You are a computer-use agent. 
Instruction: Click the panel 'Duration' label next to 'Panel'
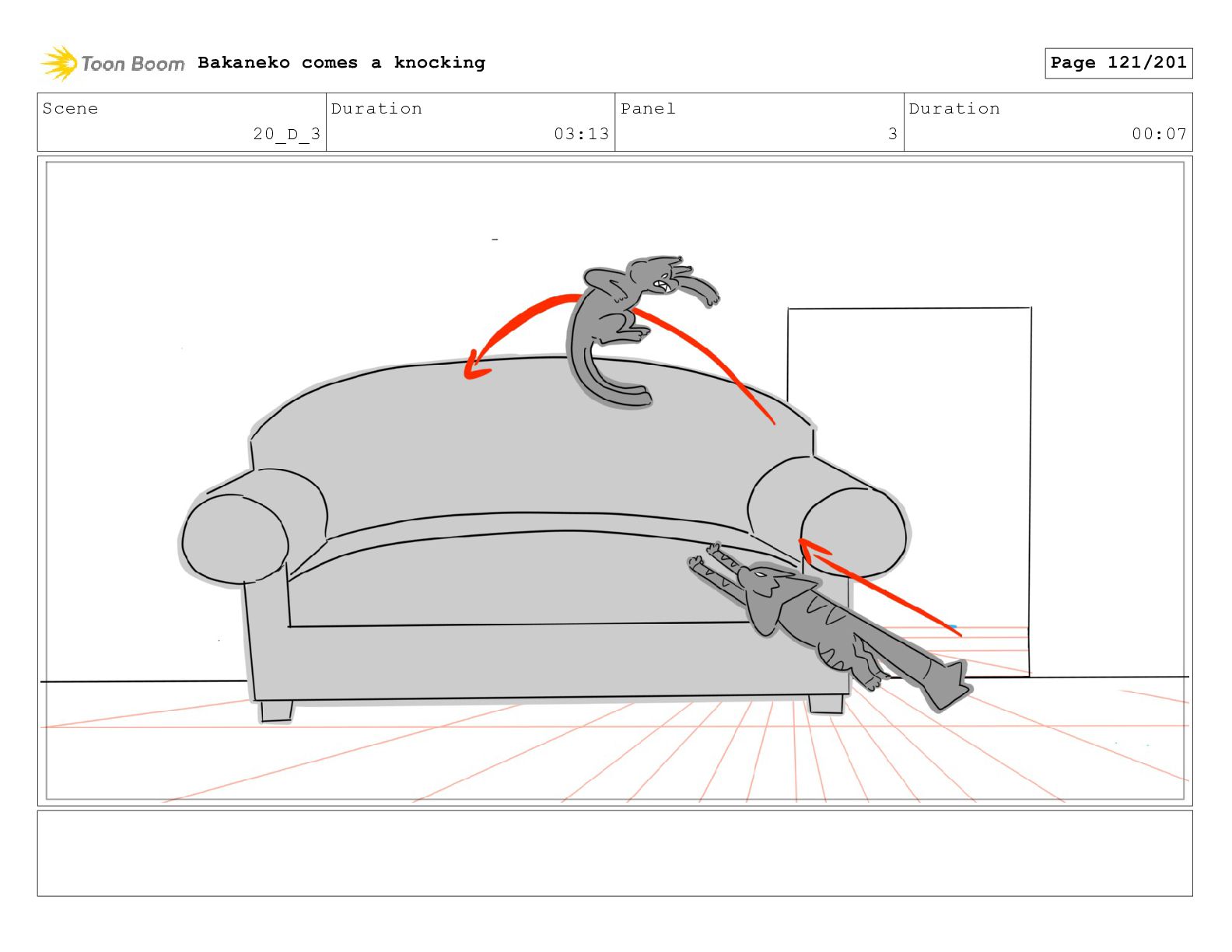click(x=954, y=109)
